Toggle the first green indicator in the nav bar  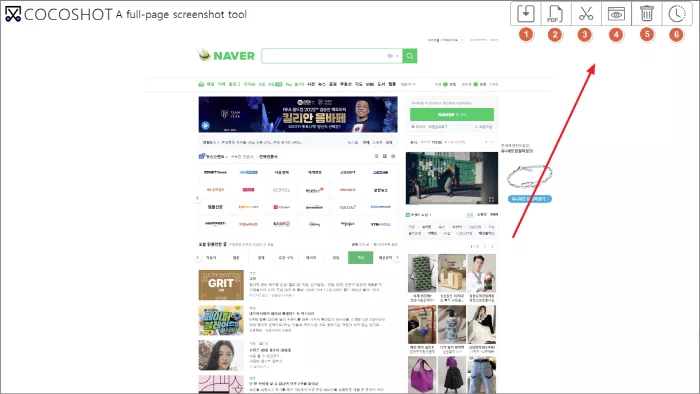(445, 84)
